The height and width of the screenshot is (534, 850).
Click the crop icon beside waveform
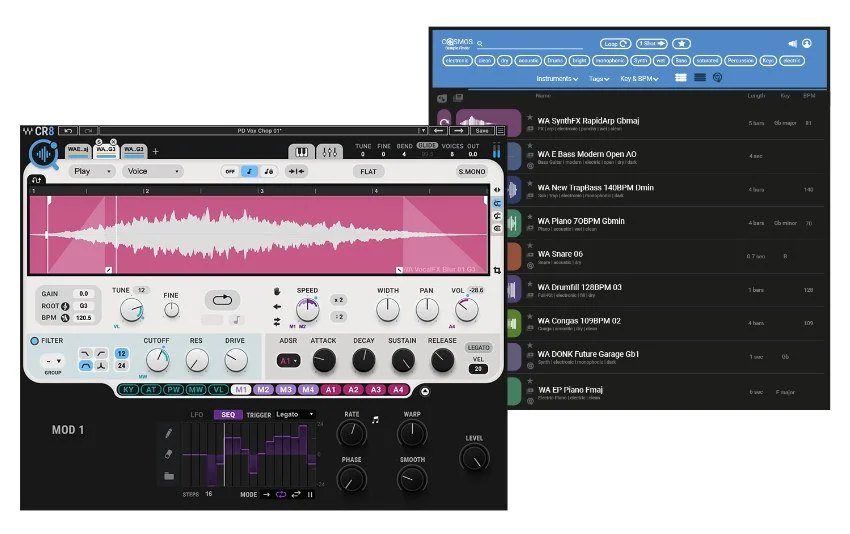pos(497,270)
